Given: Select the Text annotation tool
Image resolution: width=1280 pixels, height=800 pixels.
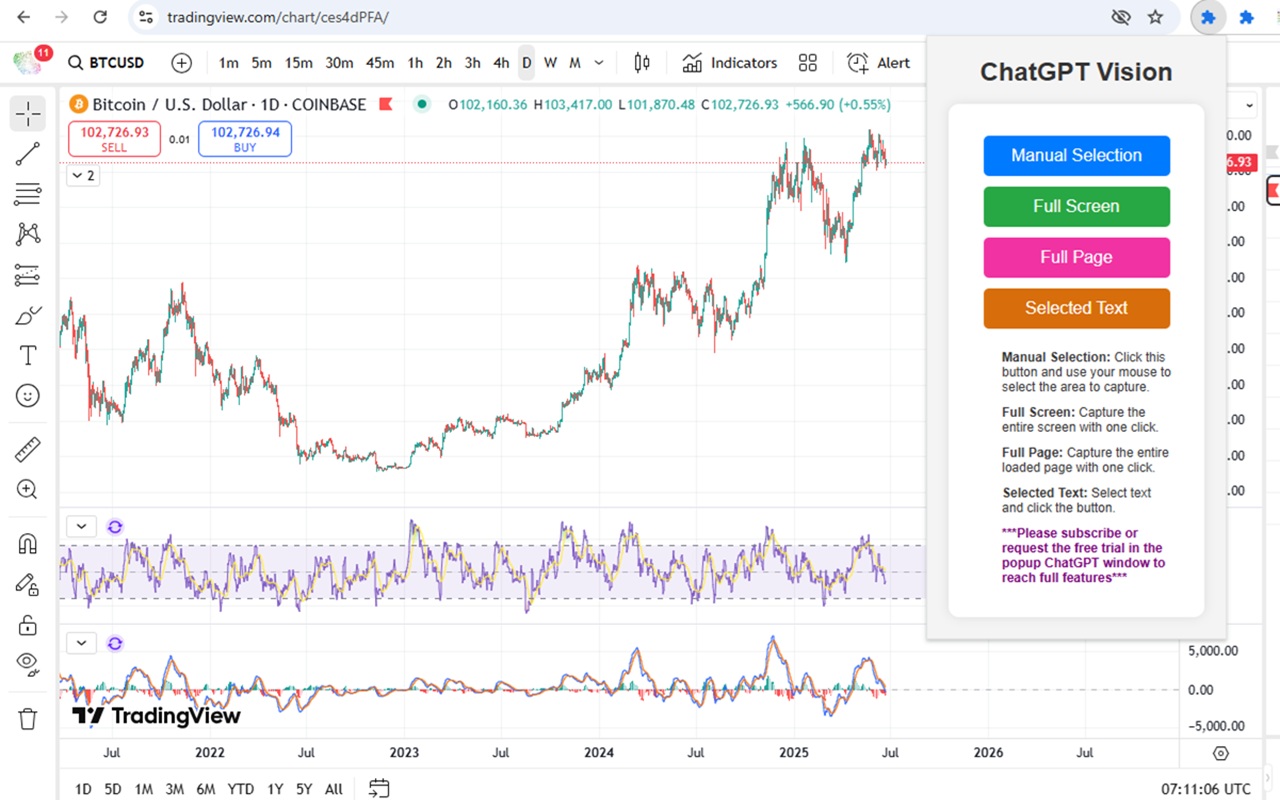Looking at the screenshot, I should [27, 355].
